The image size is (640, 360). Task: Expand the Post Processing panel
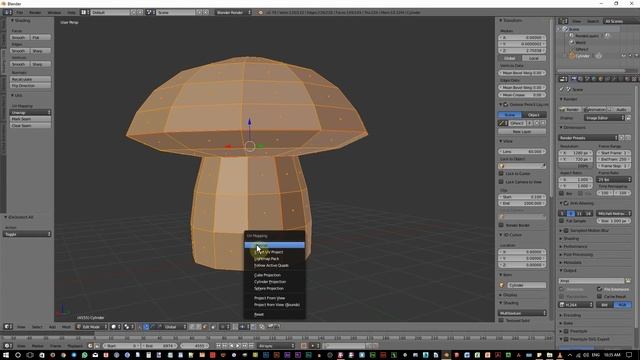coord(578,255)
